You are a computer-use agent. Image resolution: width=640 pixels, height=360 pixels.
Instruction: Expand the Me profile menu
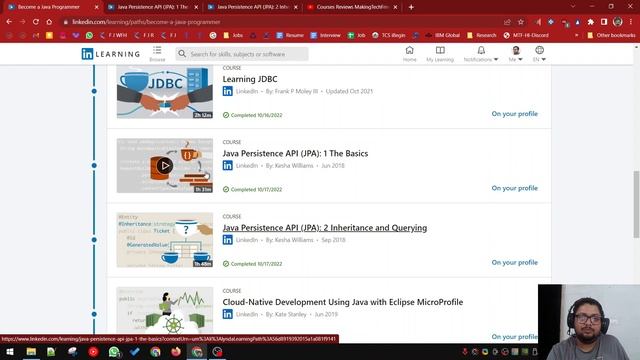tap(516, 53)
